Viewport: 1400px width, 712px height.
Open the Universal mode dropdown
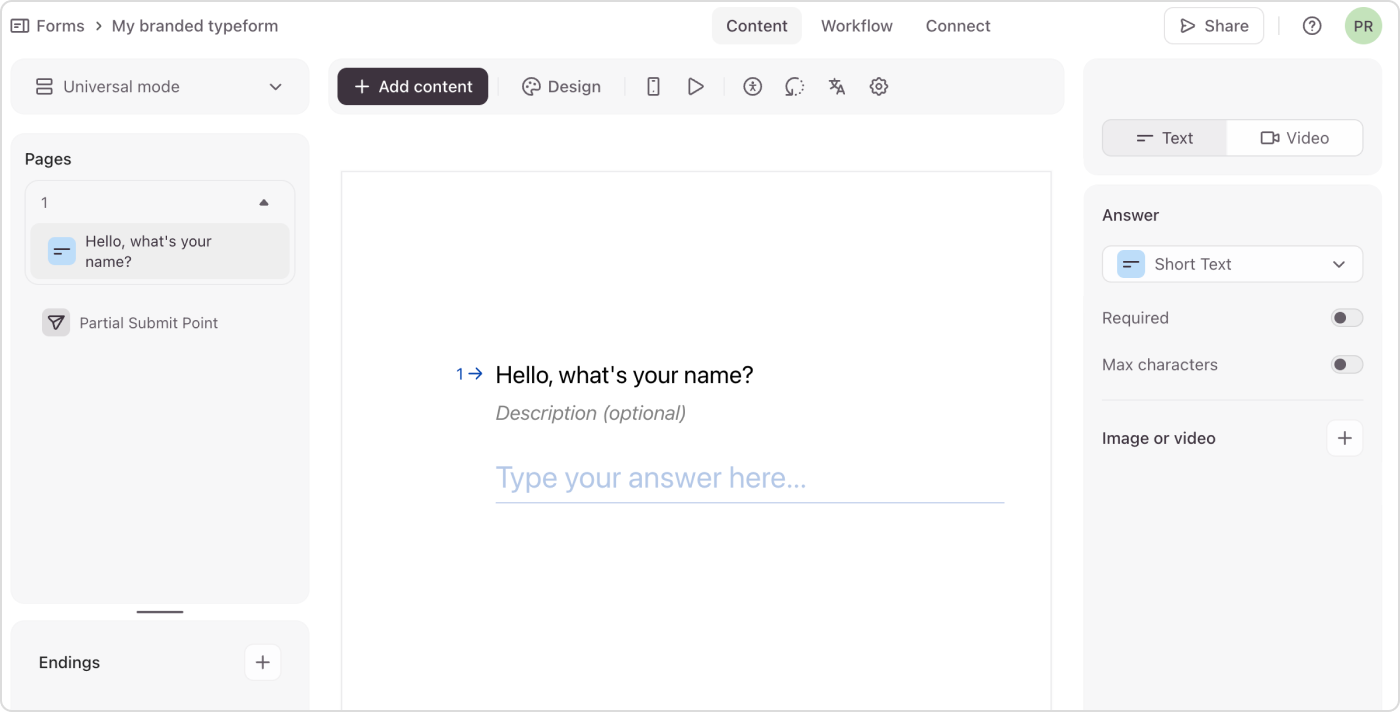[x=160, y=86]
